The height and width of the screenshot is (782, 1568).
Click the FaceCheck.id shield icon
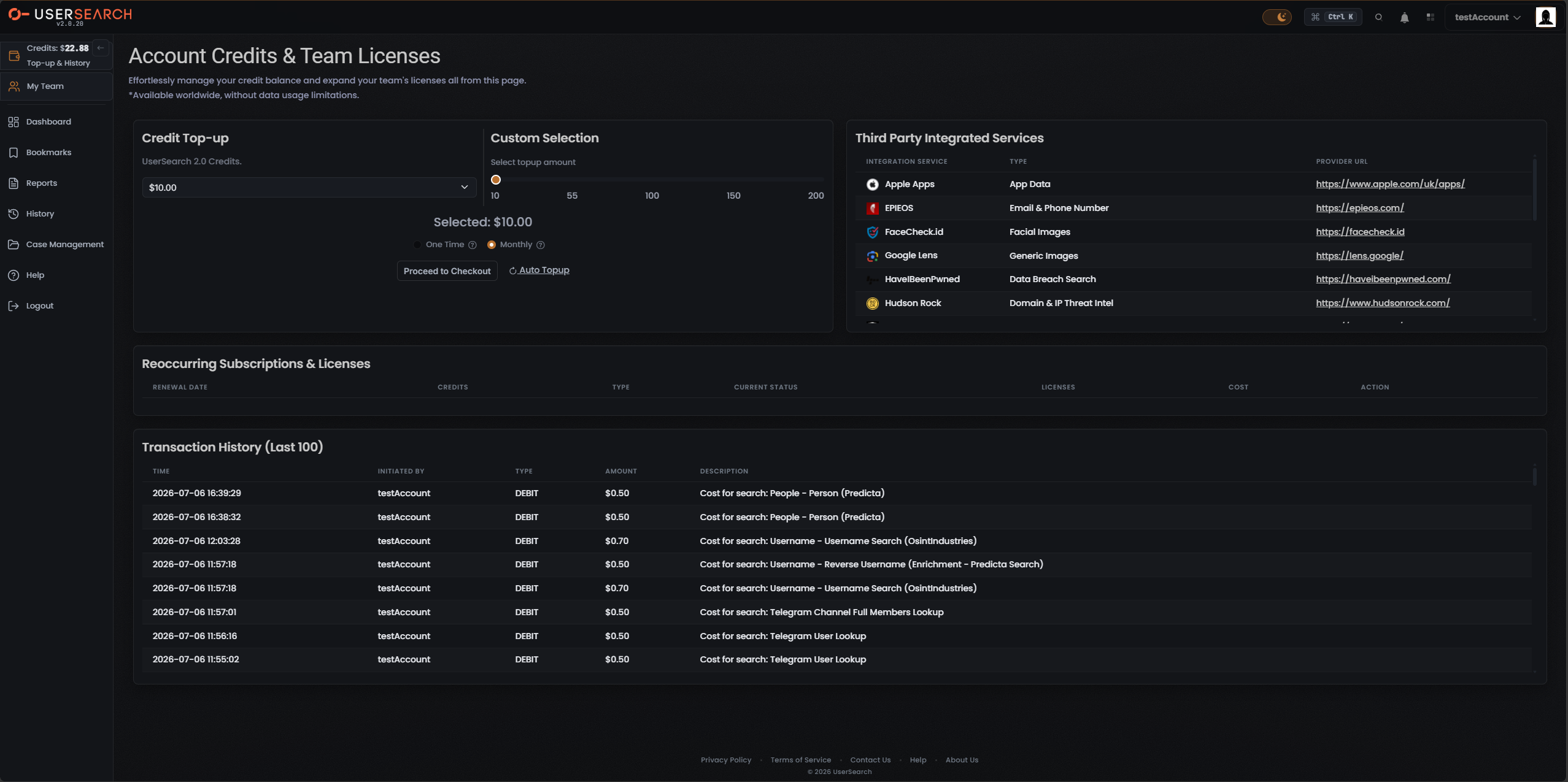[x=872, y=232]
